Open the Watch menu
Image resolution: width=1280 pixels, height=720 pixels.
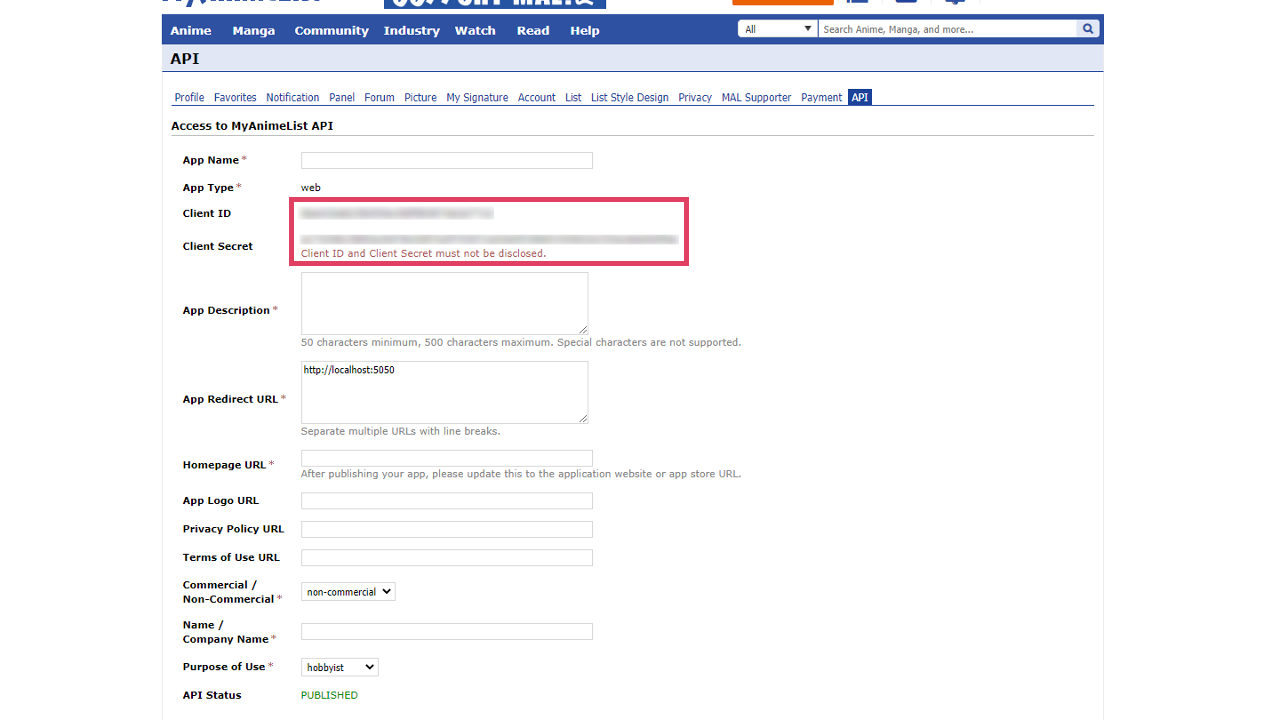pos(475,30)
